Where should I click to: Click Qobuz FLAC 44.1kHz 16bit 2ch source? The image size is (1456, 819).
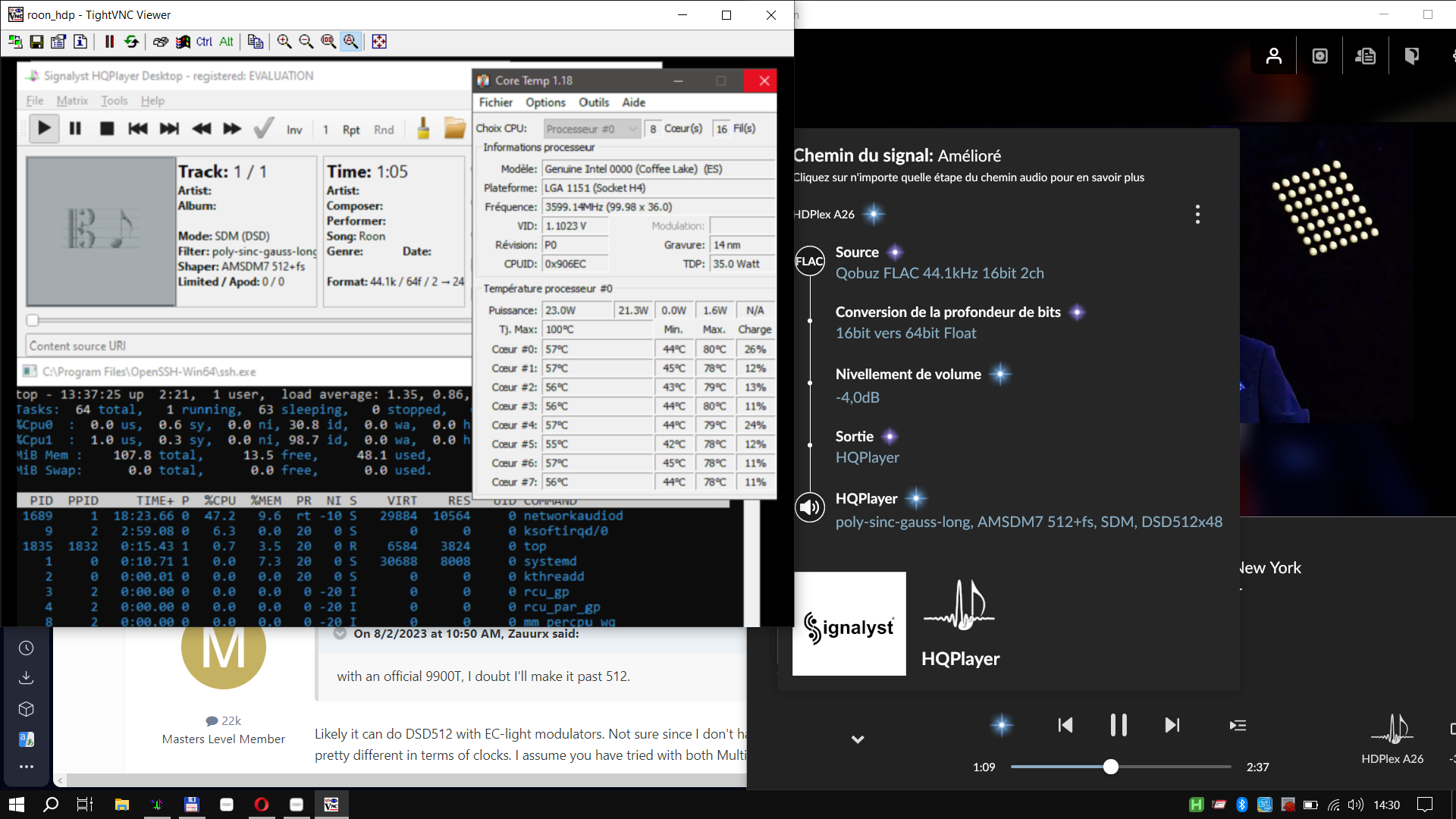click(x=940, y=273)
